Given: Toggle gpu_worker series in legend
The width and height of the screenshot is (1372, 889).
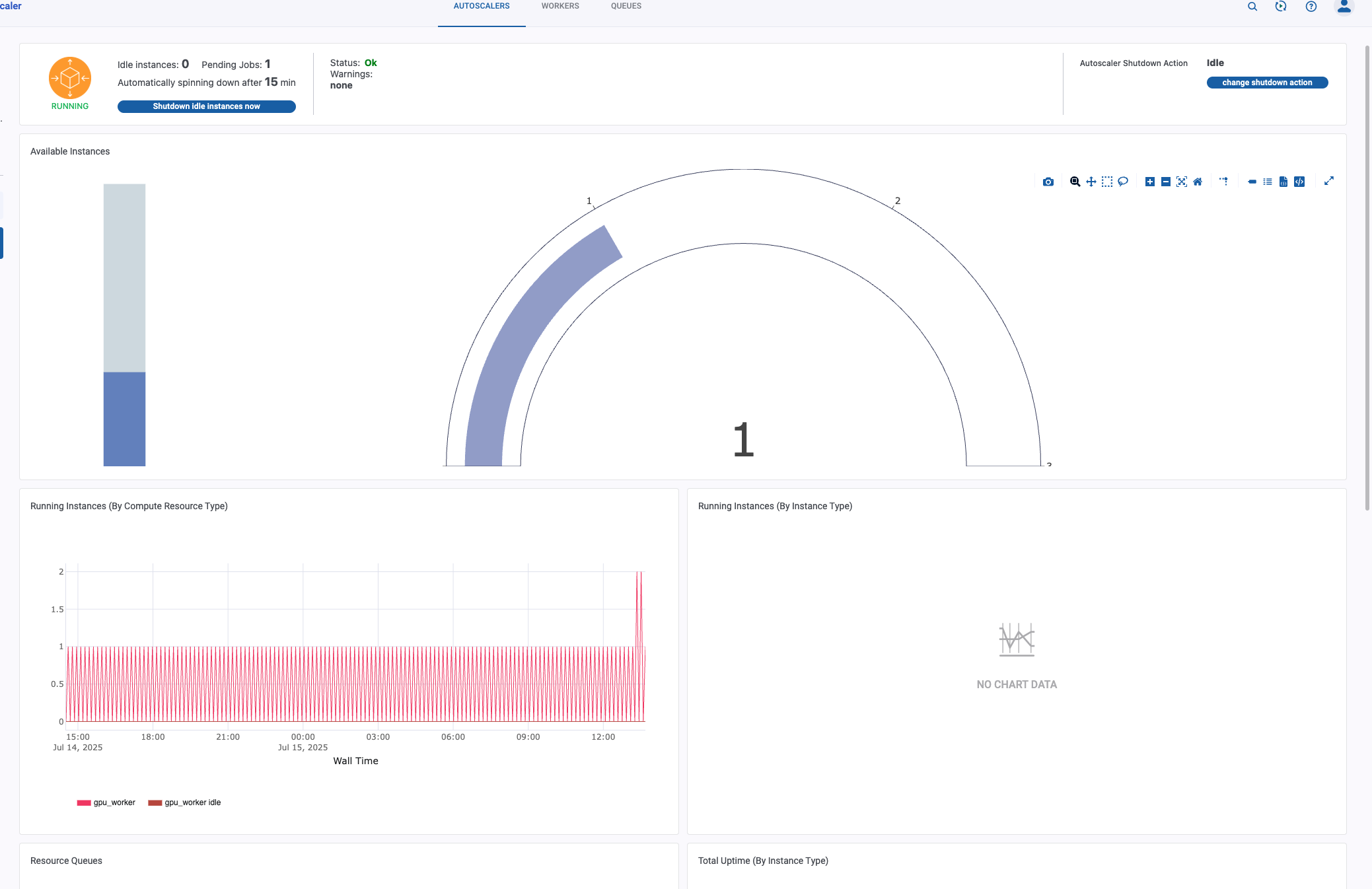Looking at the screenshot, I should click(106, 802).
